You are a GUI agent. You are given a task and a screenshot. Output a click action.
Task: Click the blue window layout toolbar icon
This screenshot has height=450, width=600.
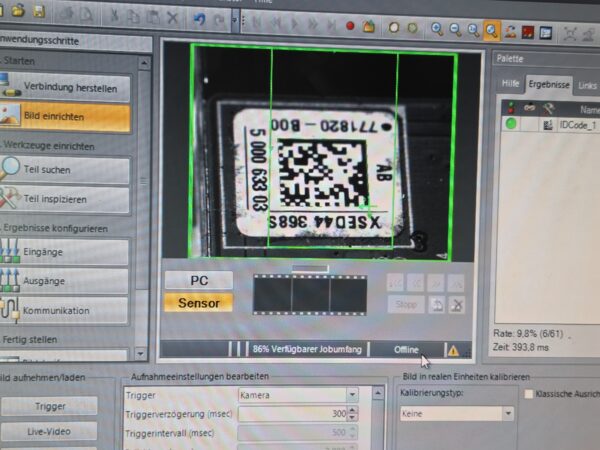[x=546, y=33]
